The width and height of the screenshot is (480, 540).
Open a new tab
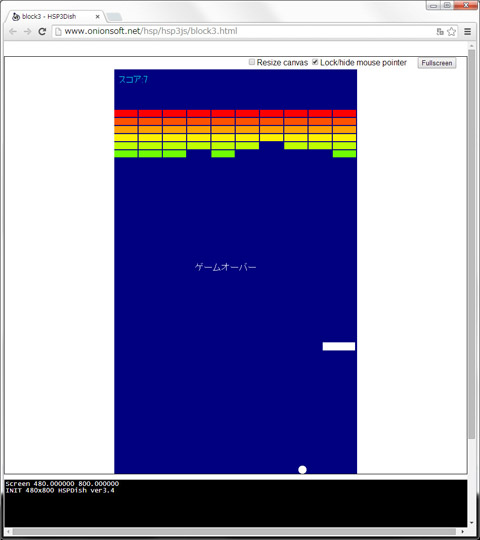(x=114, y=17)
